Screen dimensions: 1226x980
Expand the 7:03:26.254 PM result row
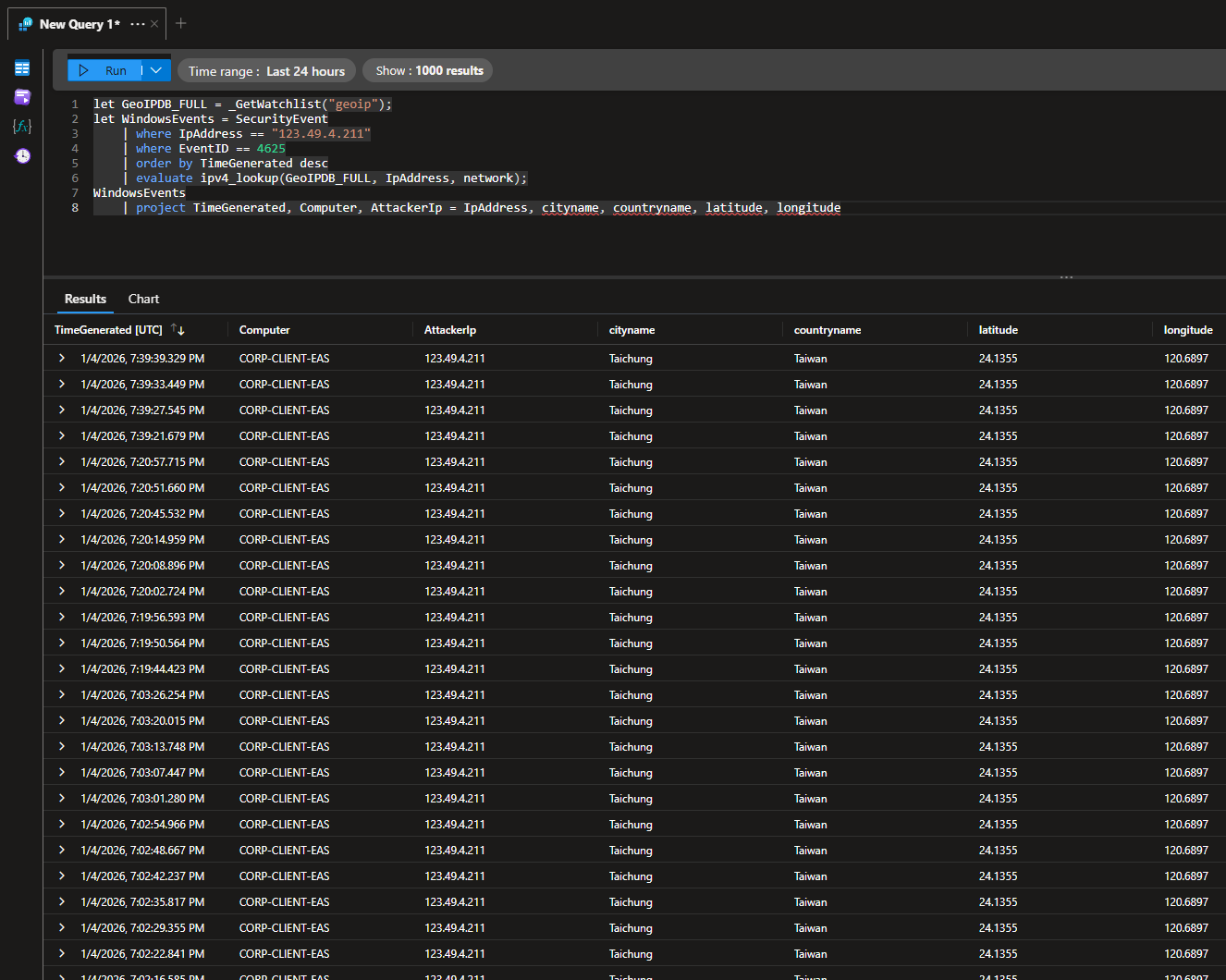pyautogui.click(x=62, y=695)
